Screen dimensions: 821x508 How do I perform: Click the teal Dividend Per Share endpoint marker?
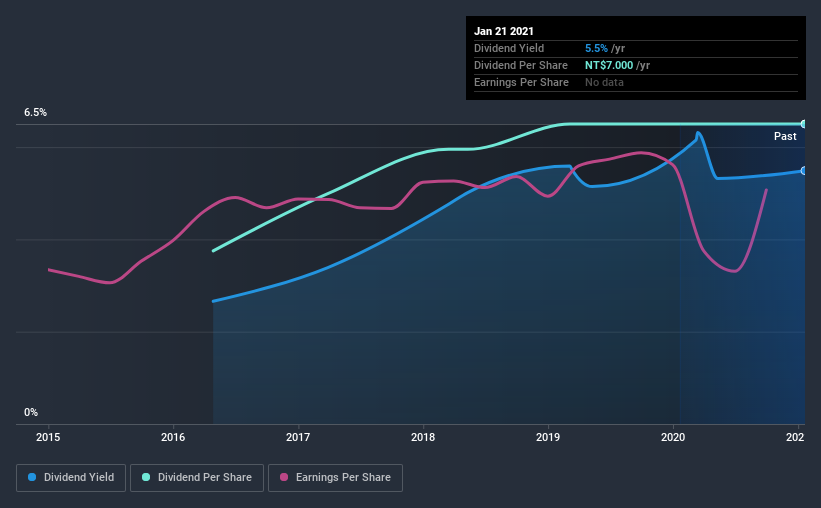pyautogui.click(x=804, y=124)
